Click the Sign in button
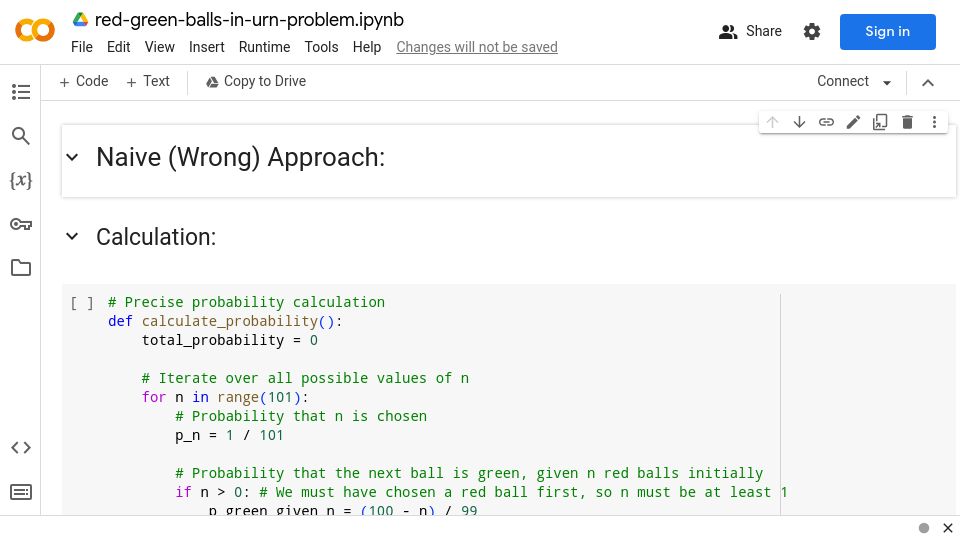960x540 pixels. (887, 32)
